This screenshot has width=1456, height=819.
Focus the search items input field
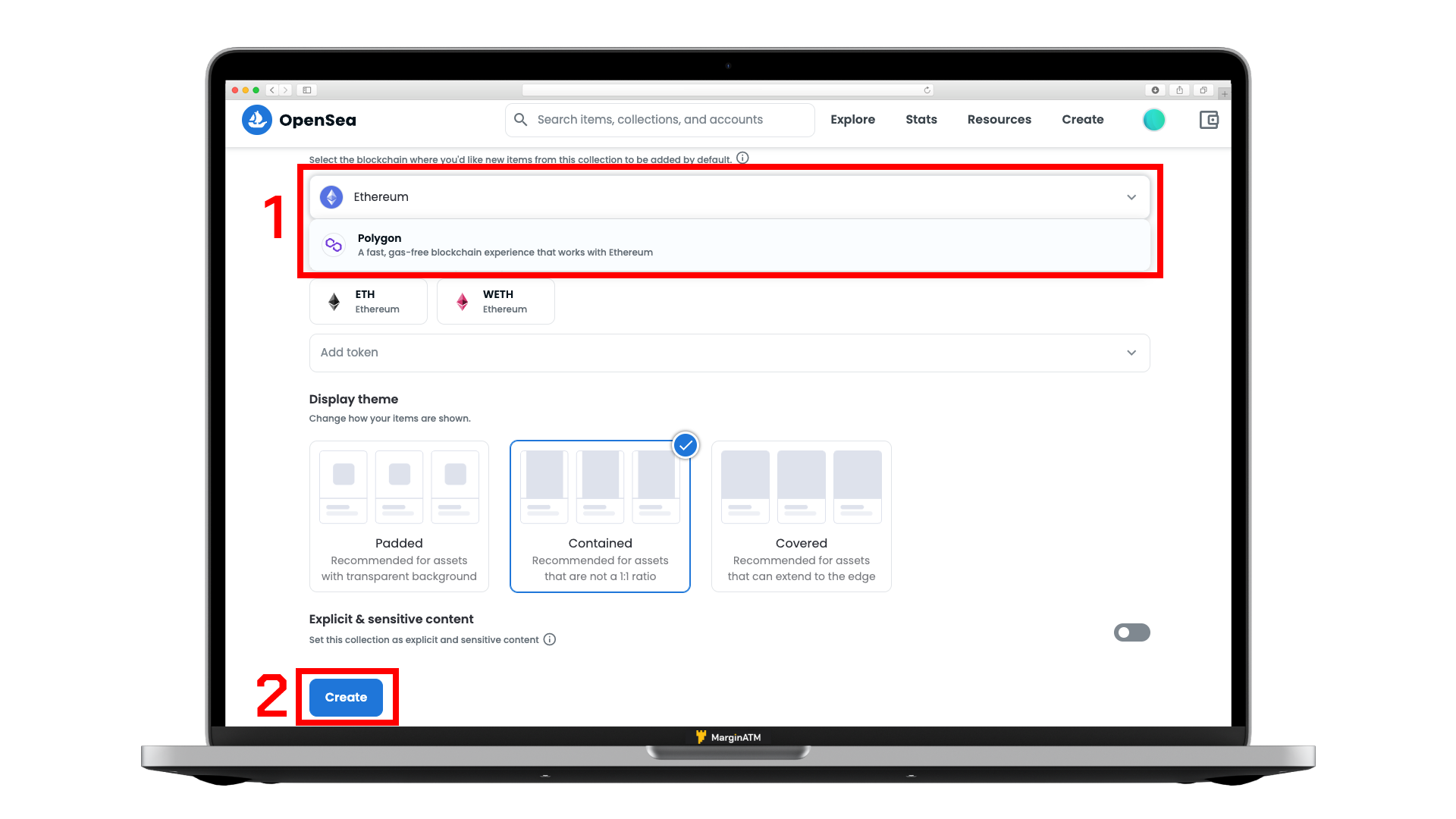(x=660, y=120)
